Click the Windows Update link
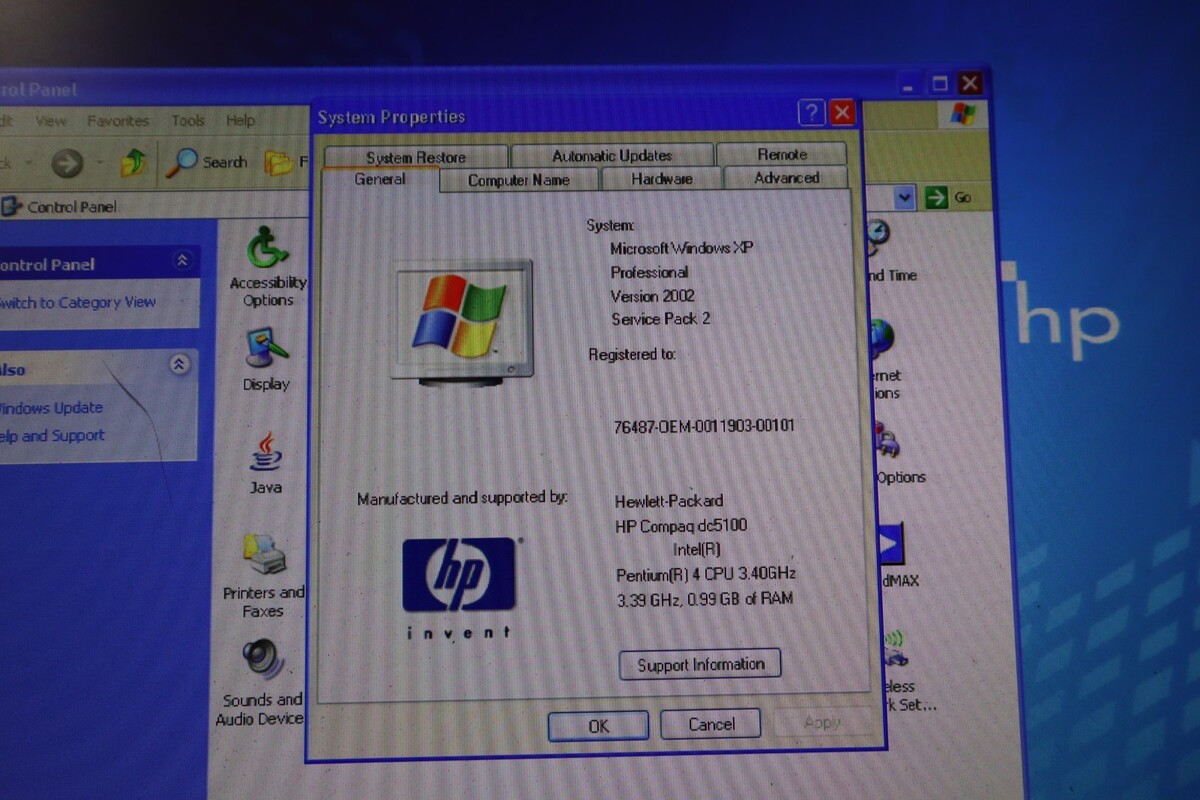 (52, 408)
